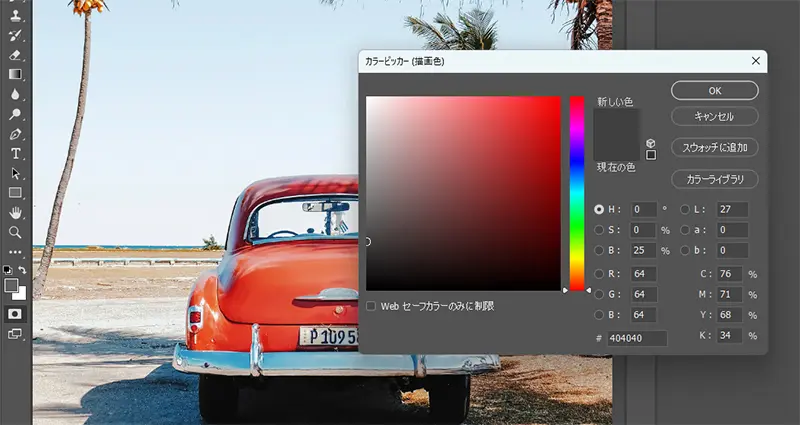Select the B brightness radio button

599,251
